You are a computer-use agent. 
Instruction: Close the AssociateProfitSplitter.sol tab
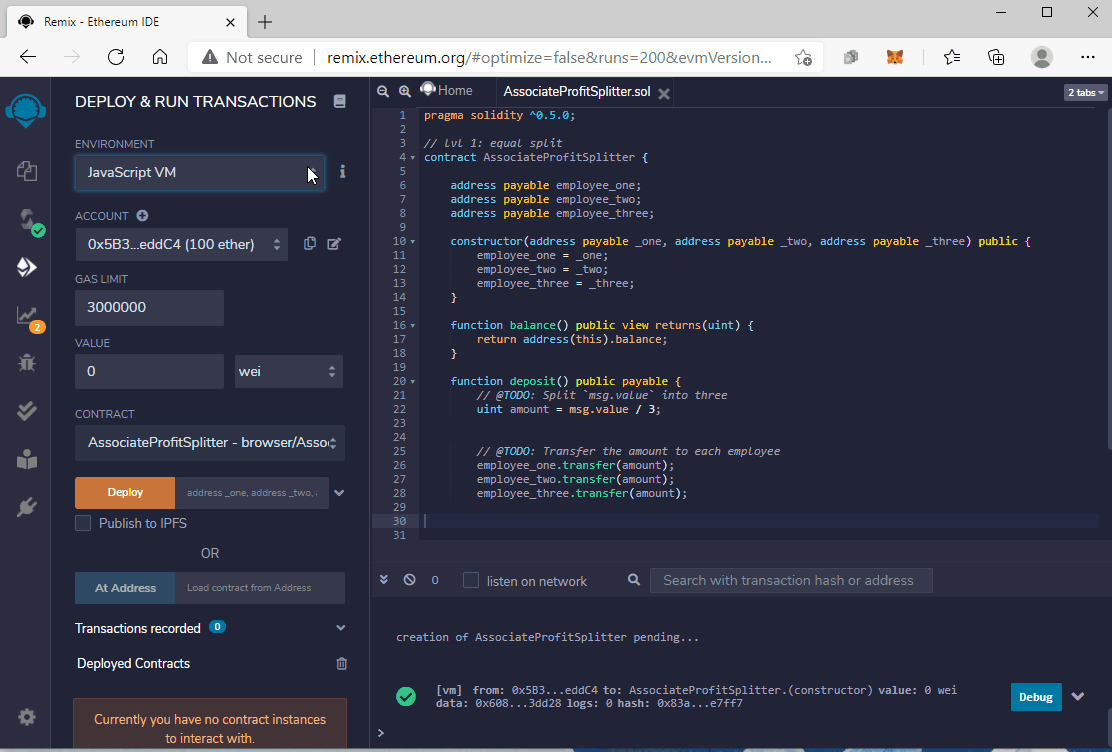pyautogui.click(x=664, y=94)
